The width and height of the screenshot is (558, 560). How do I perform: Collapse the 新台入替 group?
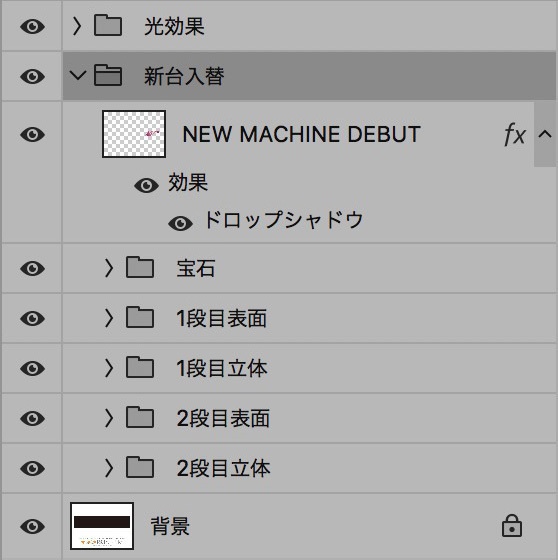(x=78, y=75)
